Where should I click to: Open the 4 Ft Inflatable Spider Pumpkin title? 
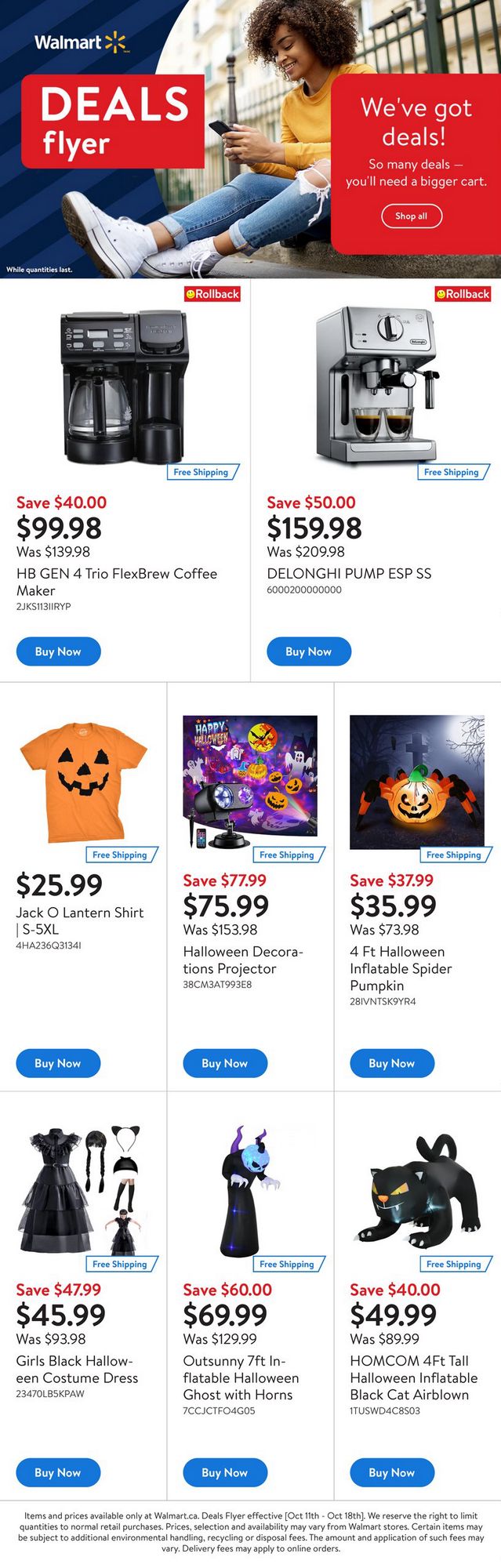tap(401, 968)
